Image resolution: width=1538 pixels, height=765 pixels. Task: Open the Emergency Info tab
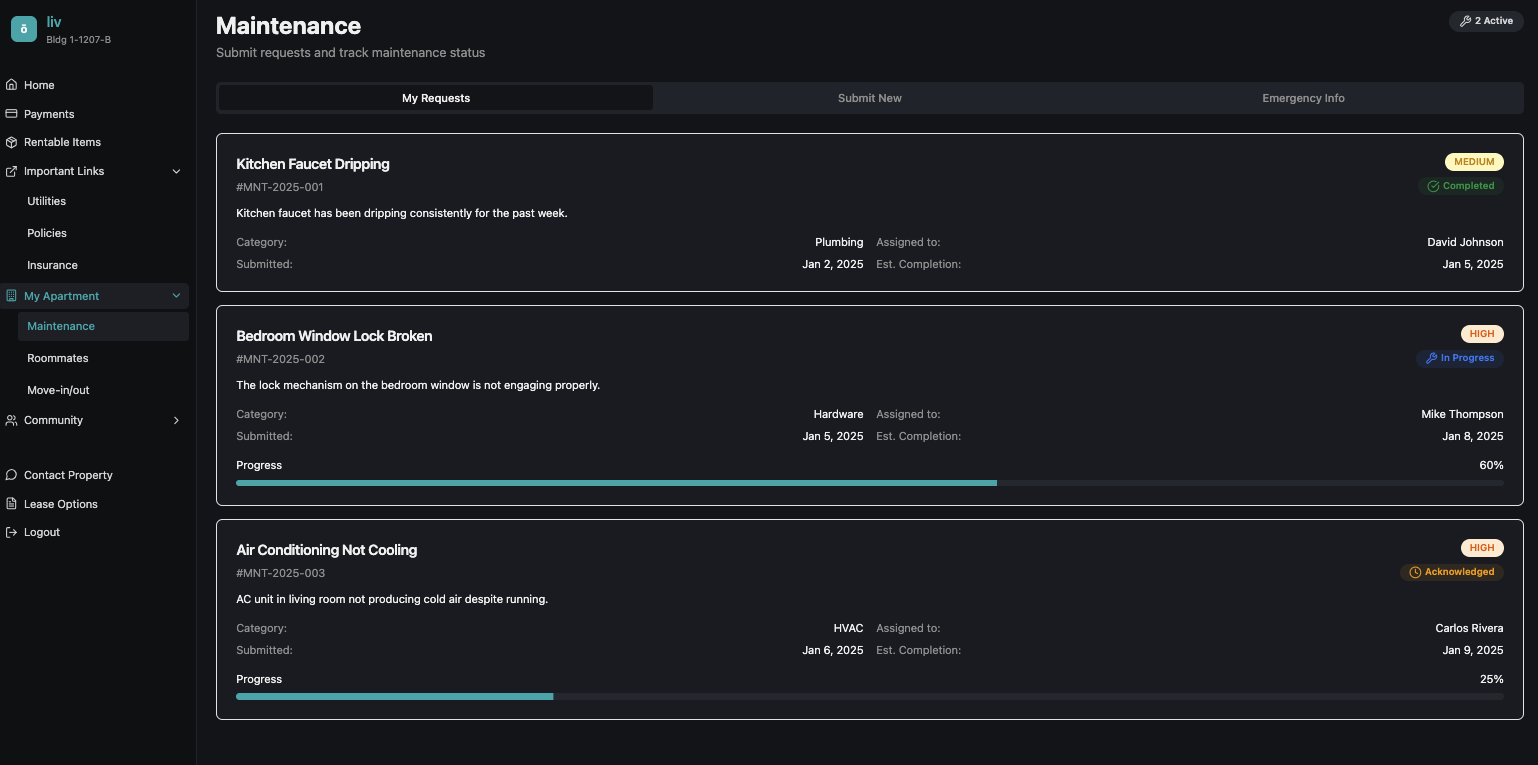click(x=1303, y=98)
